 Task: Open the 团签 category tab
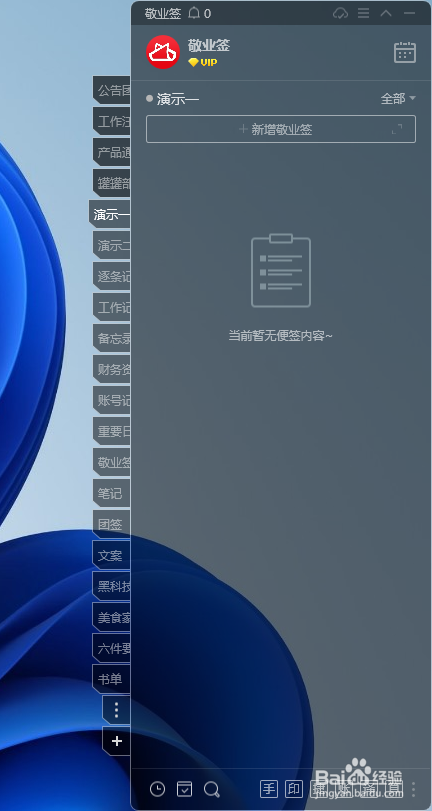pyautogui.click(x=112, y=525)
